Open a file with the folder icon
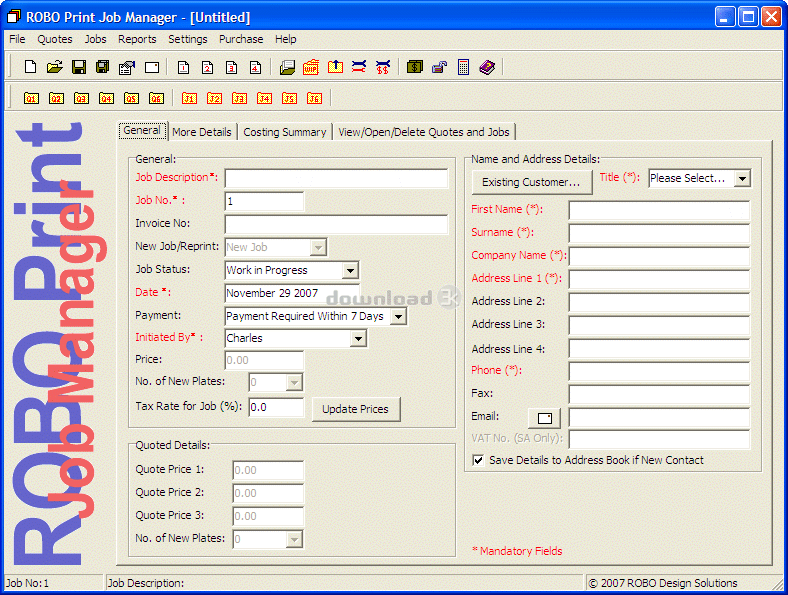Viewport: 788px width, 595px height. (x=54, y=67)
